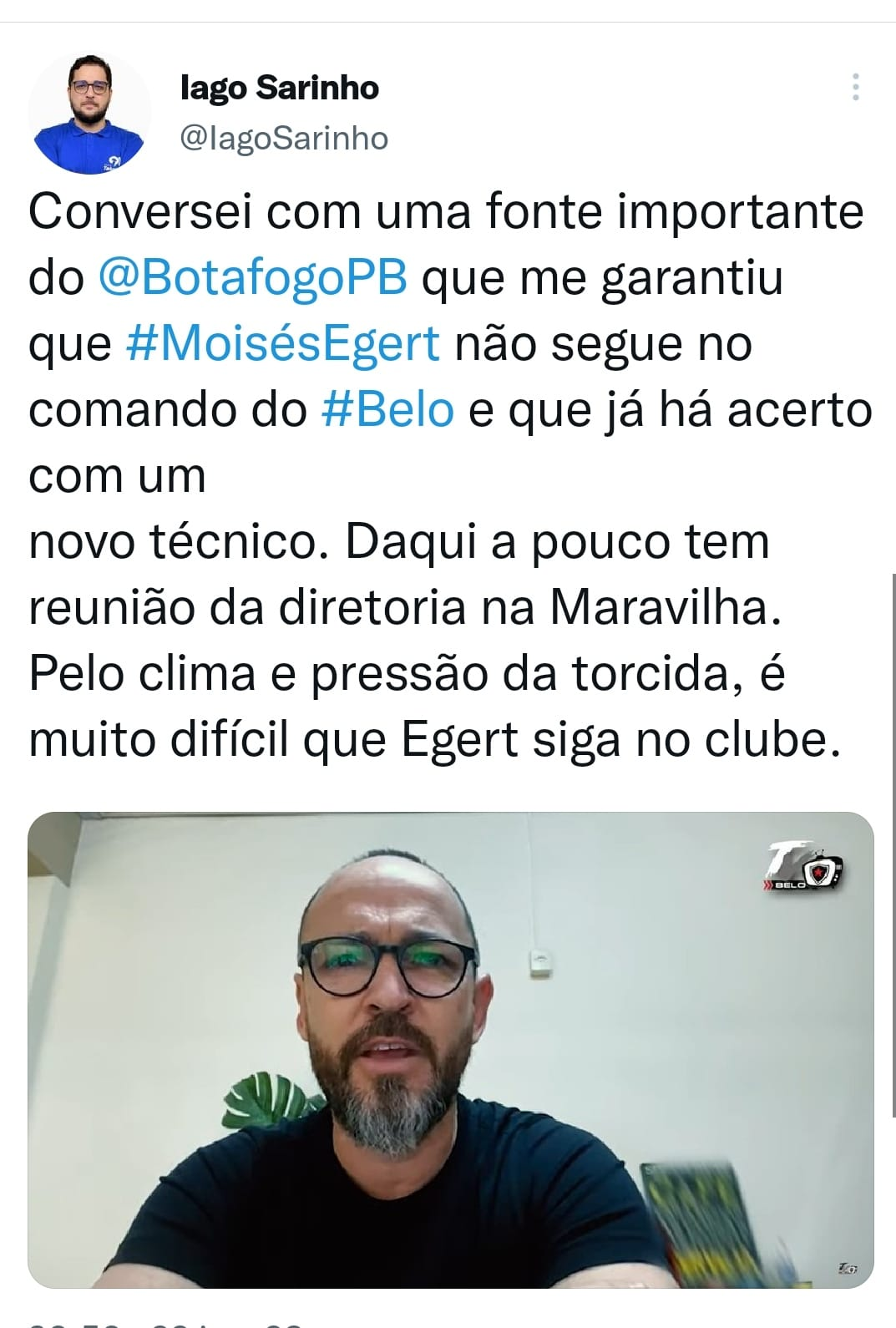Click the word "Maravilha" in the tweet
896x1328 pixels.
point(665,608)
